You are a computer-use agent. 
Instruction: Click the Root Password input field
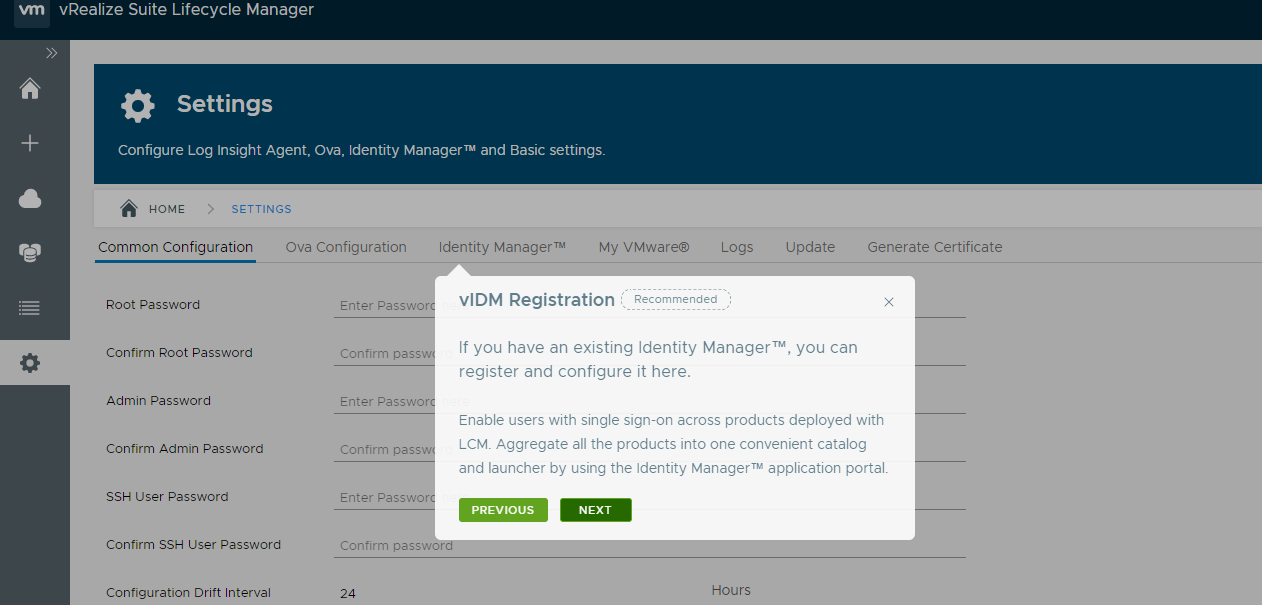tap(385, 305)
